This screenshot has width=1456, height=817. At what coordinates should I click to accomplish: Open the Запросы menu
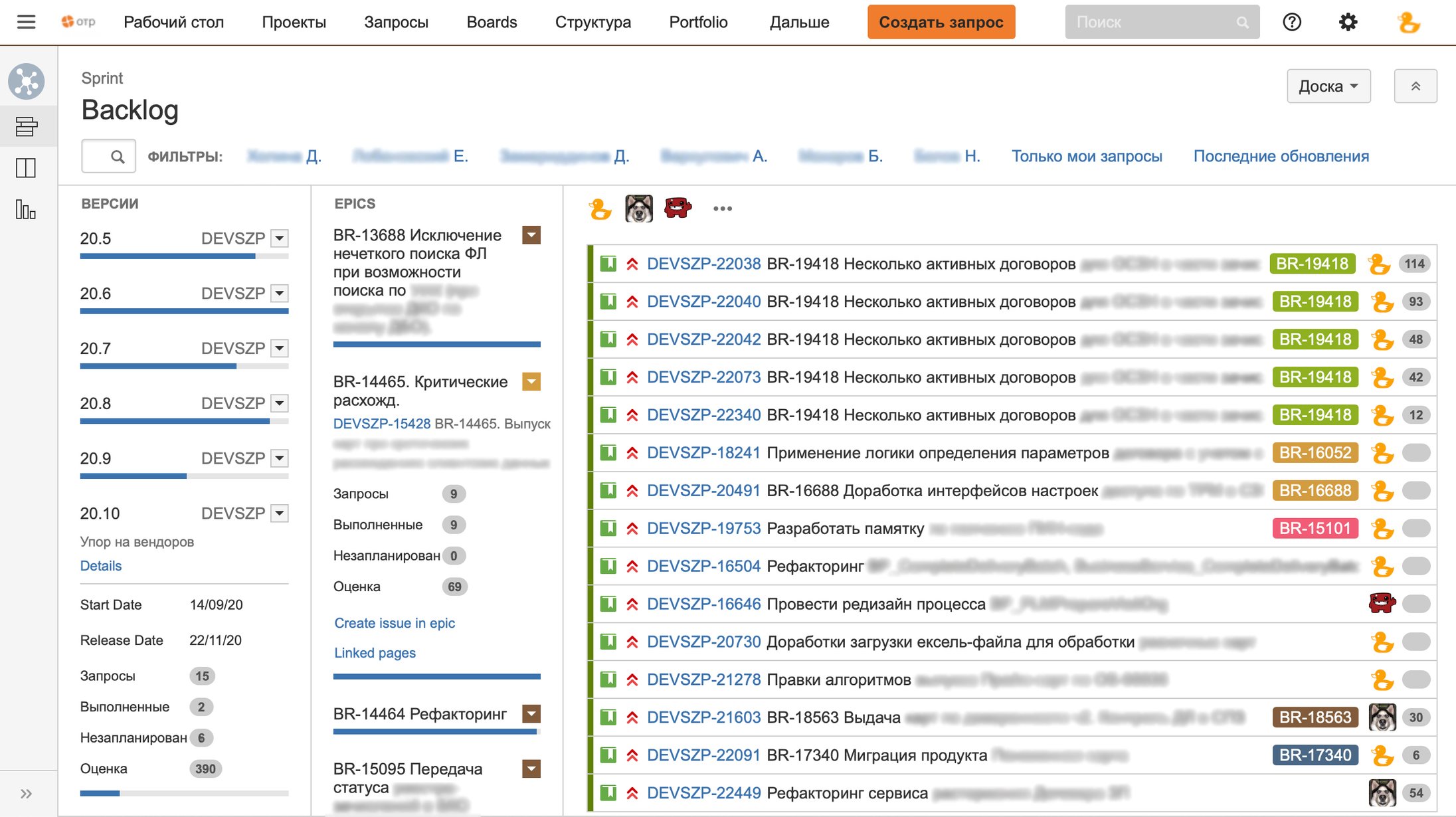[x=396, y=22]
